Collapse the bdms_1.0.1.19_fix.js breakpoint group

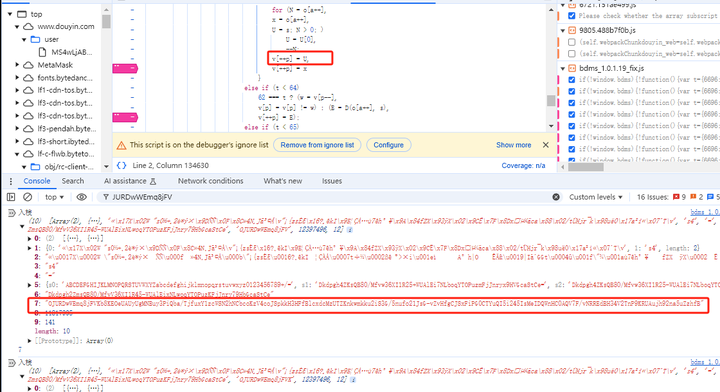coord(562,68)
